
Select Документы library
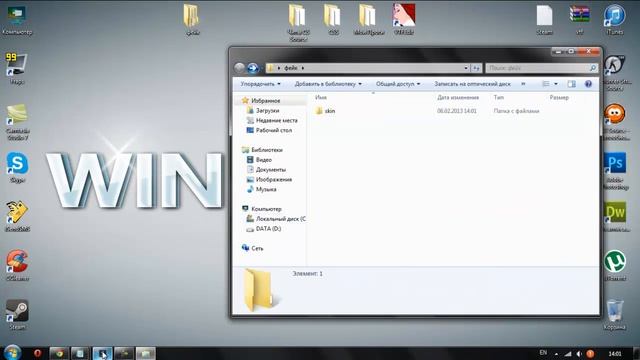pyautogui.click(x=271, y=169)
